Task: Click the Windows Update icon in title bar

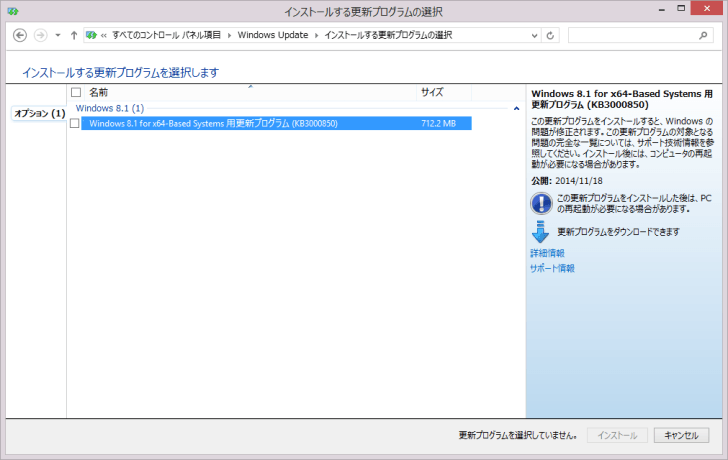Action: [x=12, y=11]
